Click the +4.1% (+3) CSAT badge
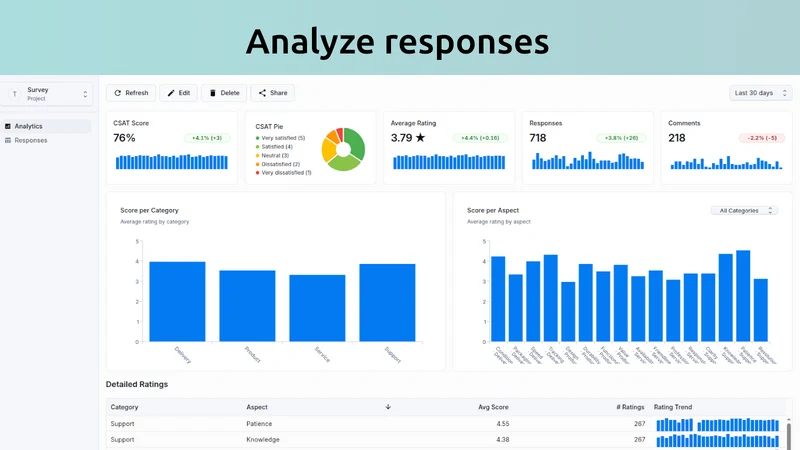Image resolution: width=800 pixels, height=450 pixels. (x=207, y=138)
